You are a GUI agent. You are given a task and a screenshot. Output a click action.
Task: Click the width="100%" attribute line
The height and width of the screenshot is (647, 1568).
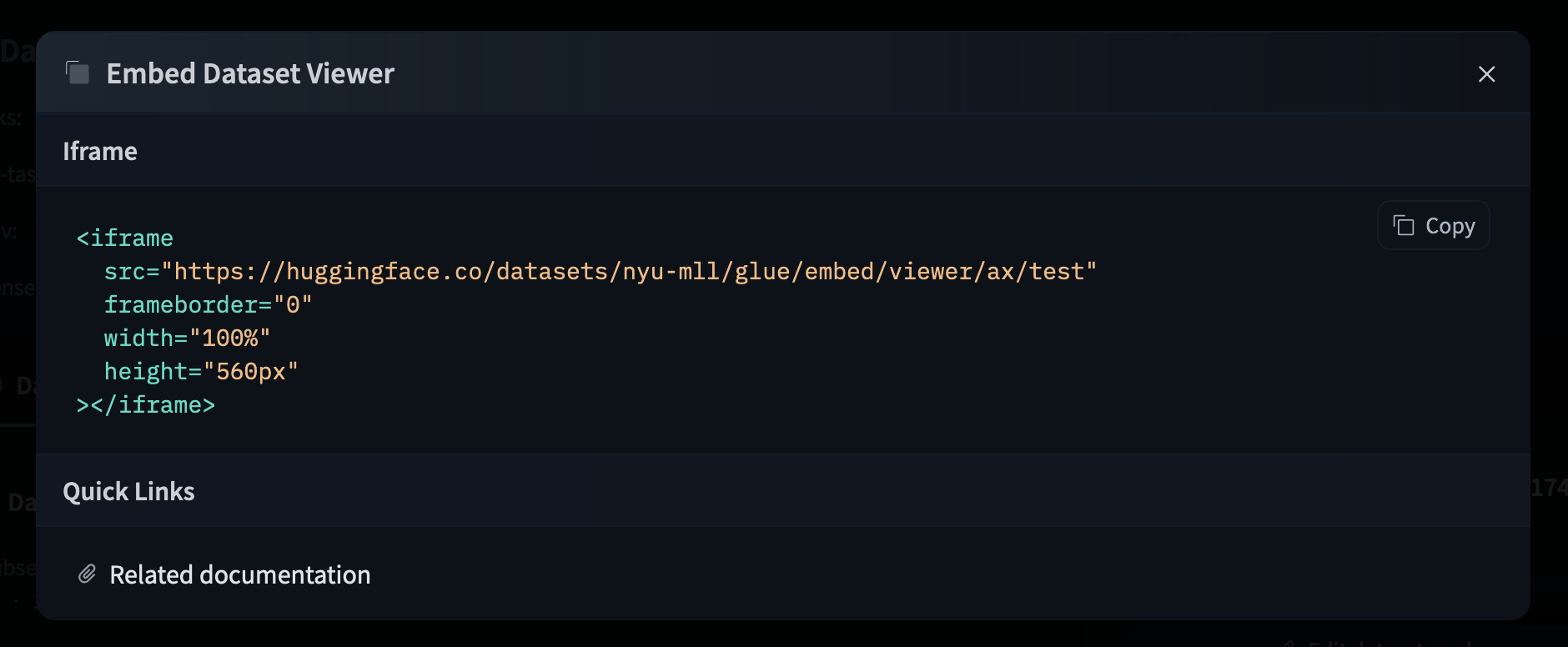tap(187, 339)
